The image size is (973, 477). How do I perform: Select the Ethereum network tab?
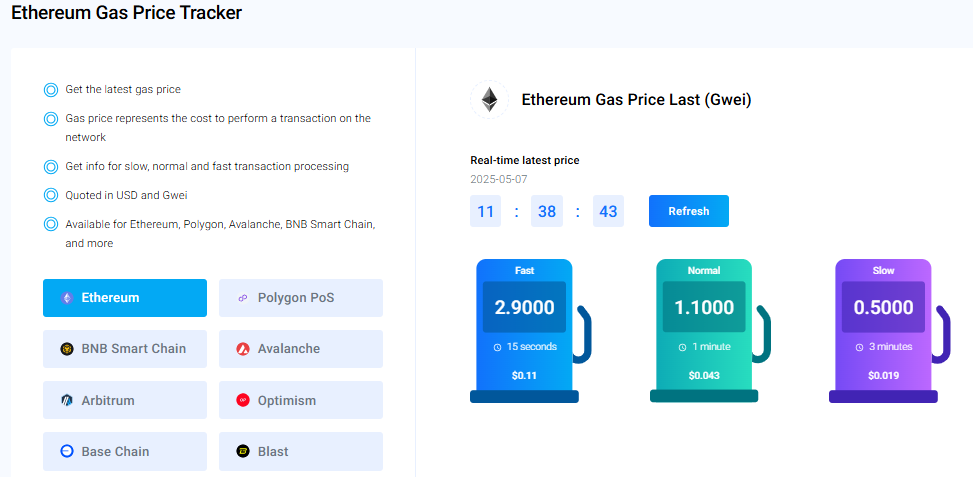tap(125, 298)
